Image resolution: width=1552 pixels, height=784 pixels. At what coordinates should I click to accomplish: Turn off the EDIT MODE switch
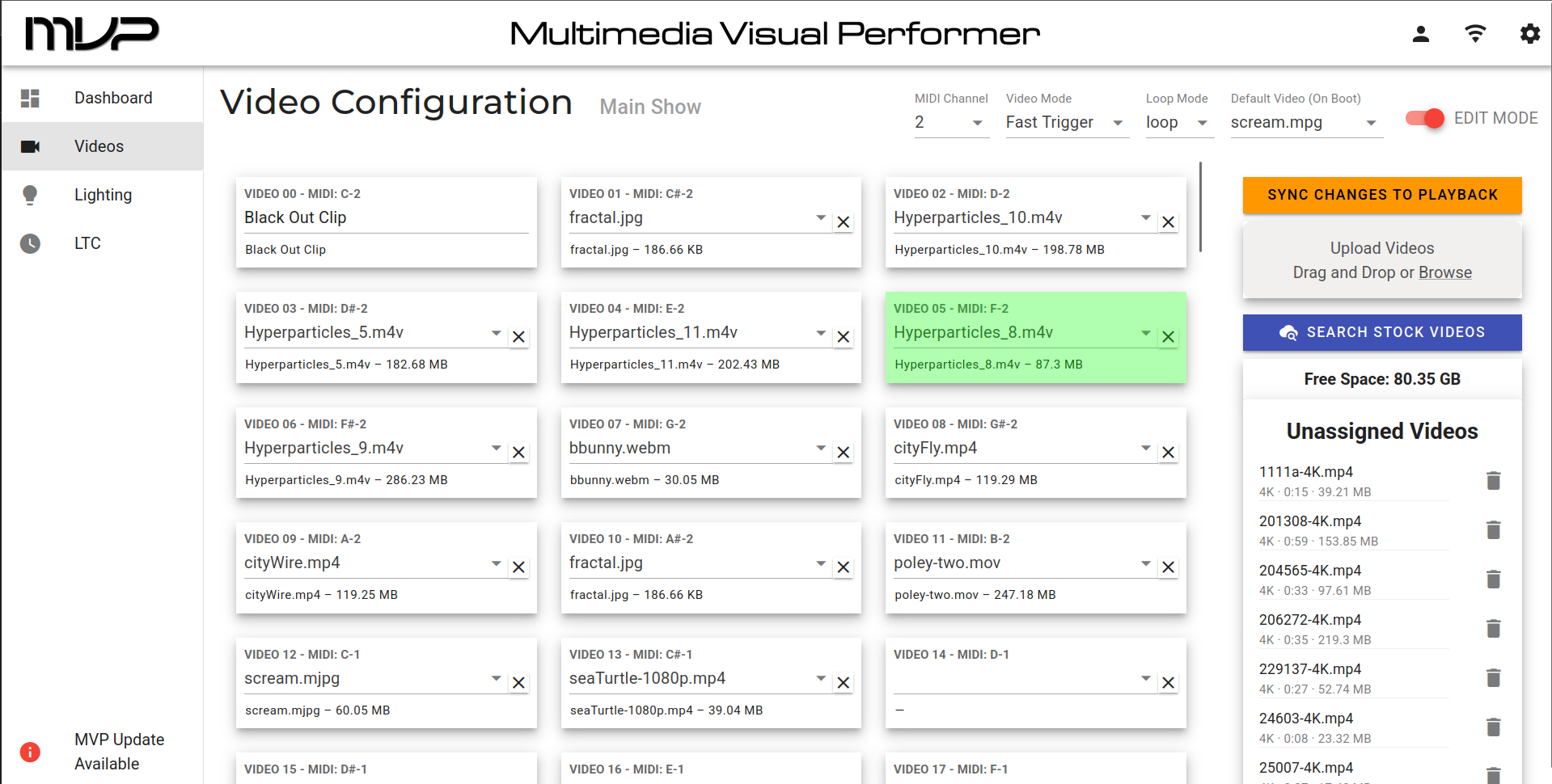[x=1425, y=119]
